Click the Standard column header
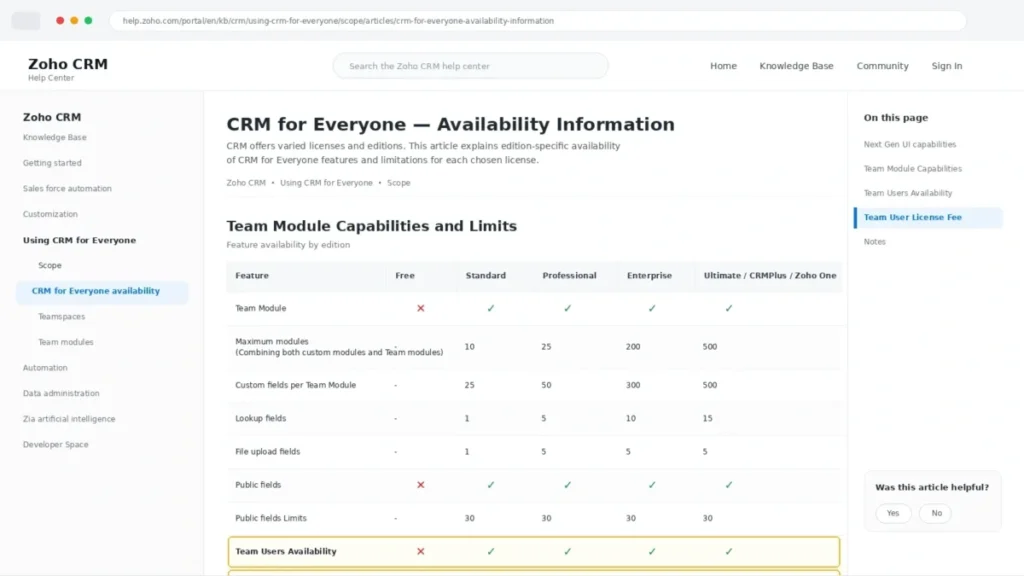Screen dimensions: 1024x576 (485, 276)
